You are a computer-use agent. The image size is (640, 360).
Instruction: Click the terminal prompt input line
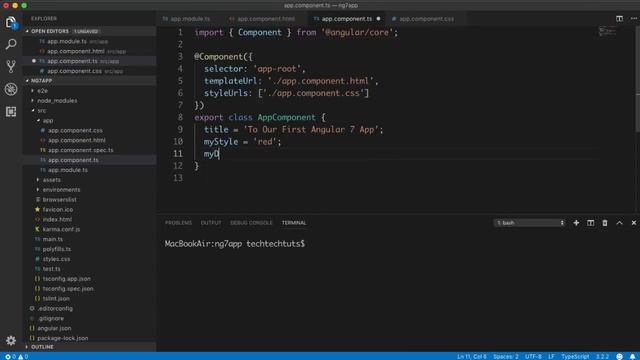[x=235, y=244]
